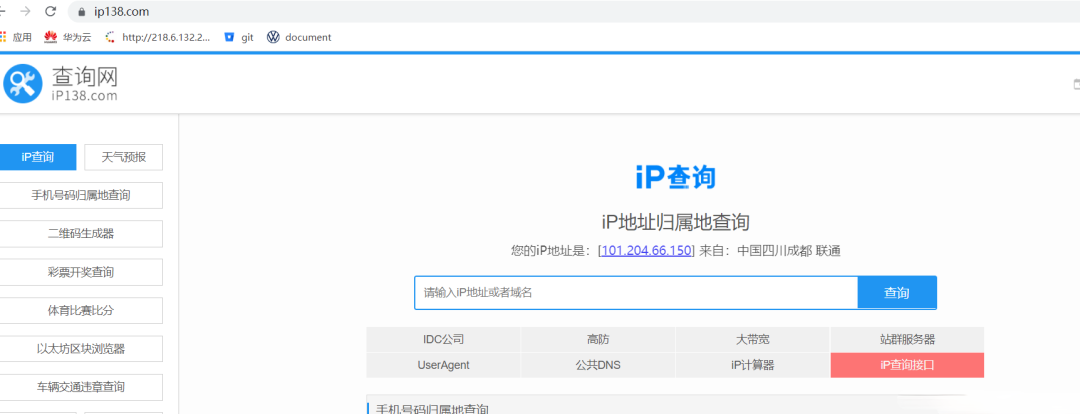Open 手机号码归属地查询 in sidebar
This screenshot has width=1080, height=414.
(x=81, y=196)
